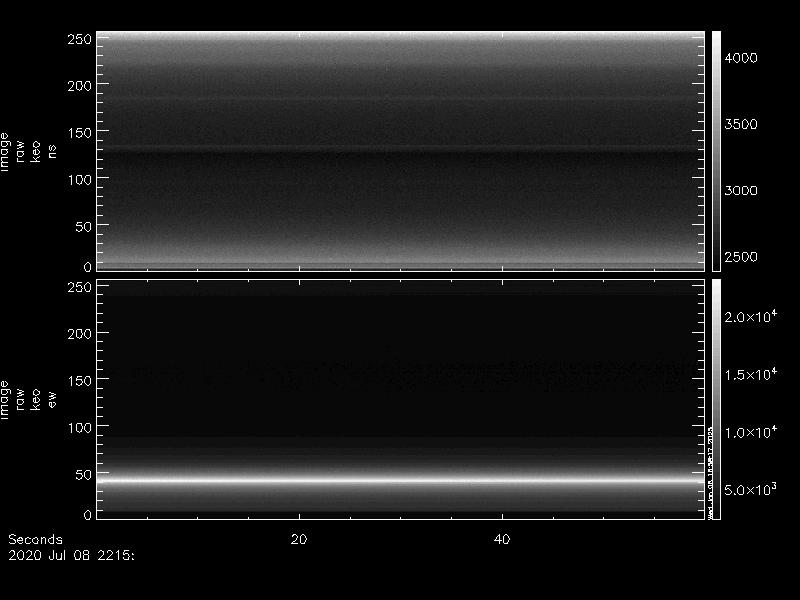
Task: Click the "Seconds" x-axis label
Action: tap(35, 539)
